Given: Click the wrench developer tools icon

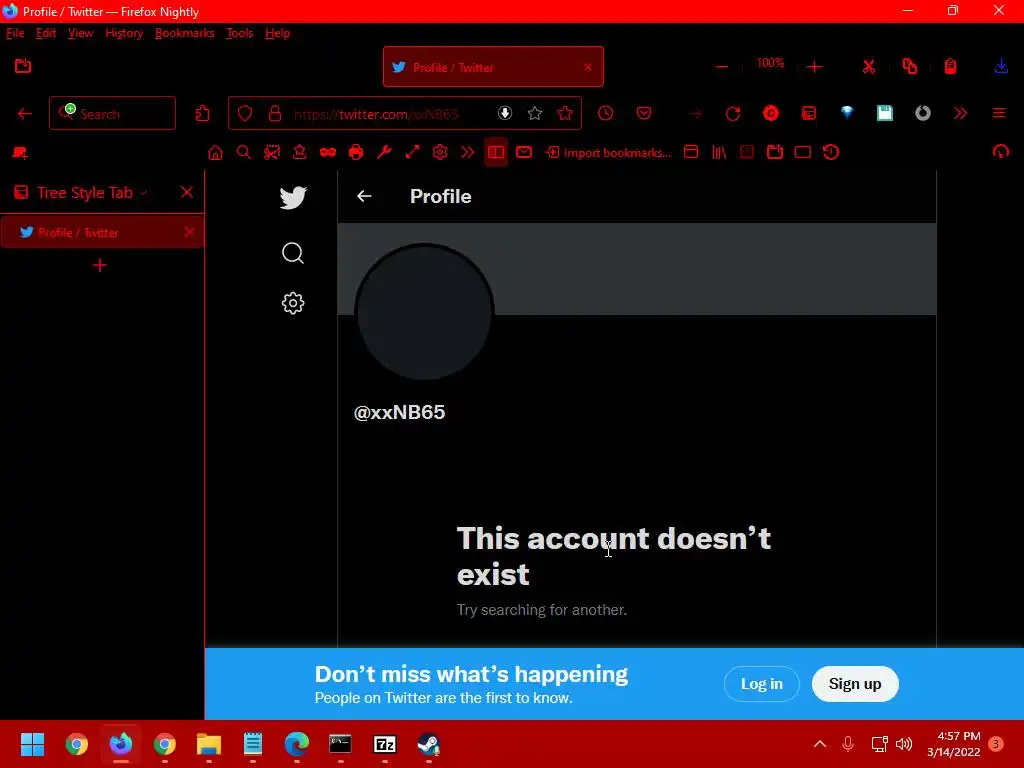Looking at the screenshot, I should [x=384, y=152].
